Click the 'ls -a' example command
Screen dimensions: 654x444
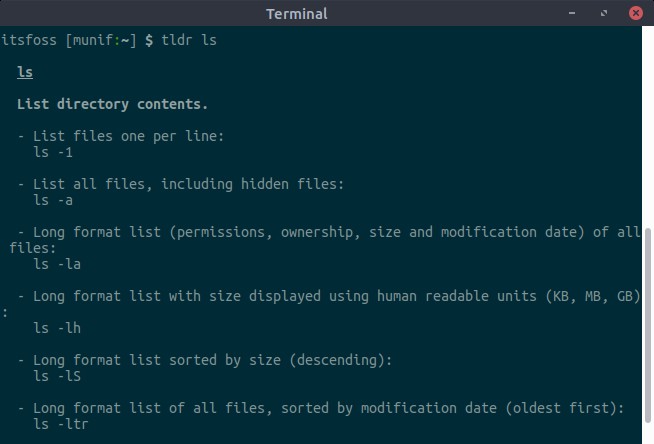pyautogui.click(x=53, y=200)
